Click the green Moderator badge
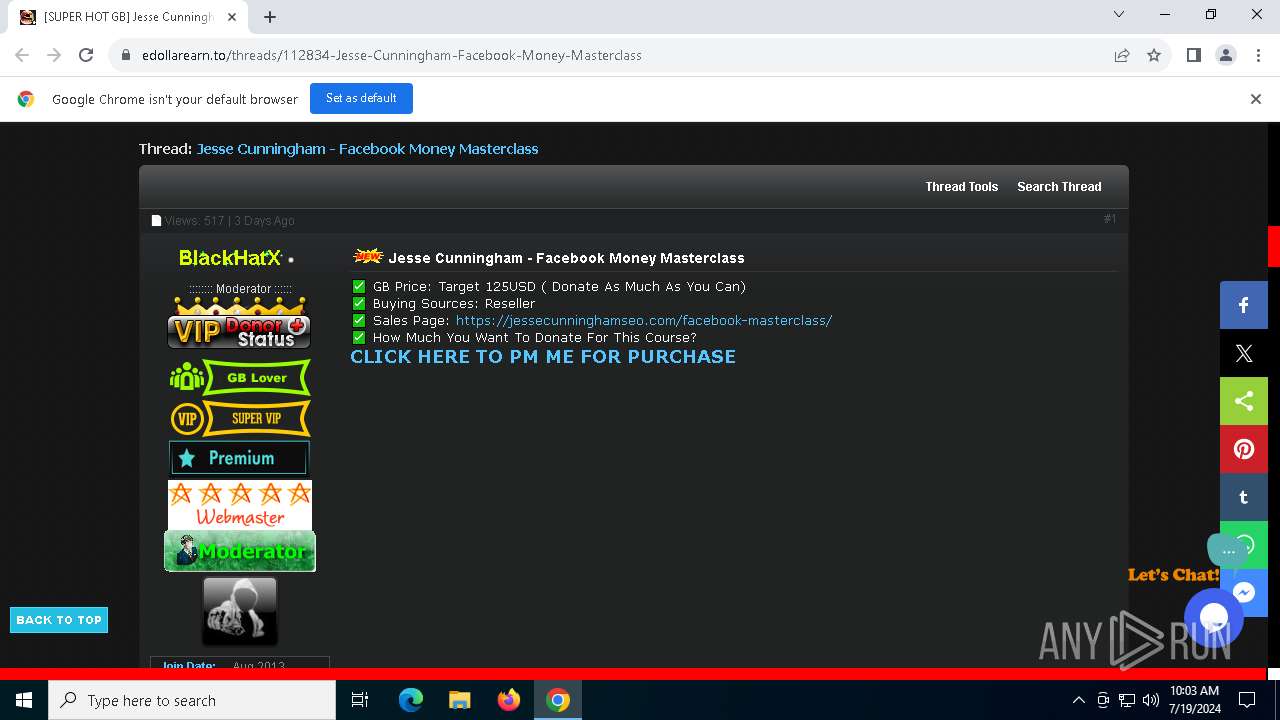Viewport: 1280px width, 720px height. tap(240, 551)
